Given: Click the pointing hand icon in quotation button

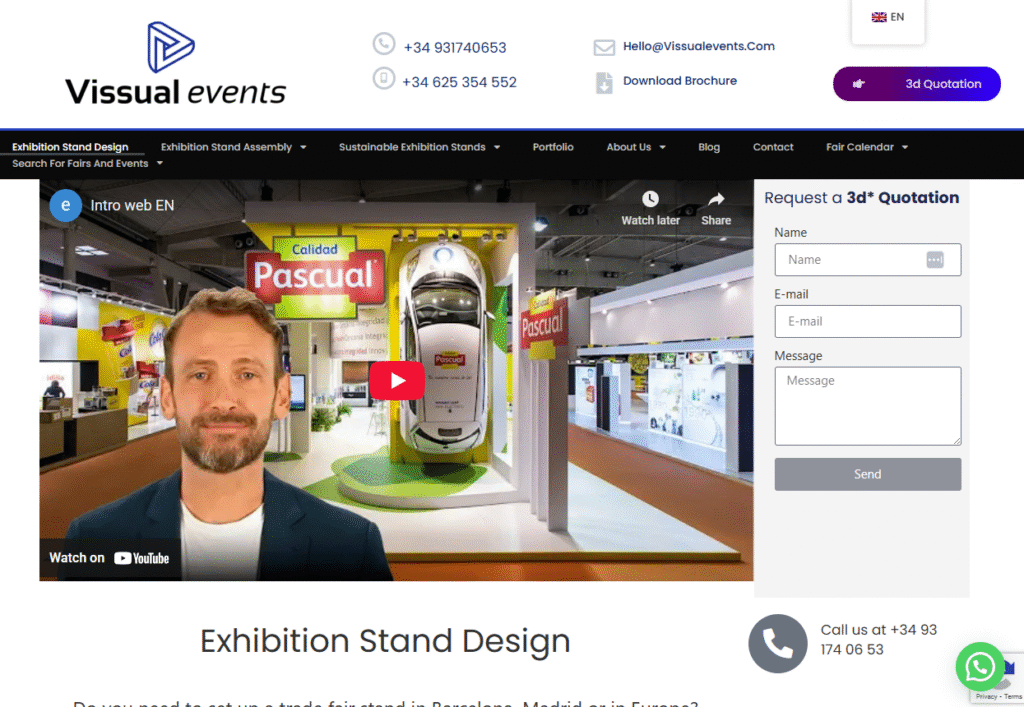Looking at the screenshot, I should click(x=859, y=84).
